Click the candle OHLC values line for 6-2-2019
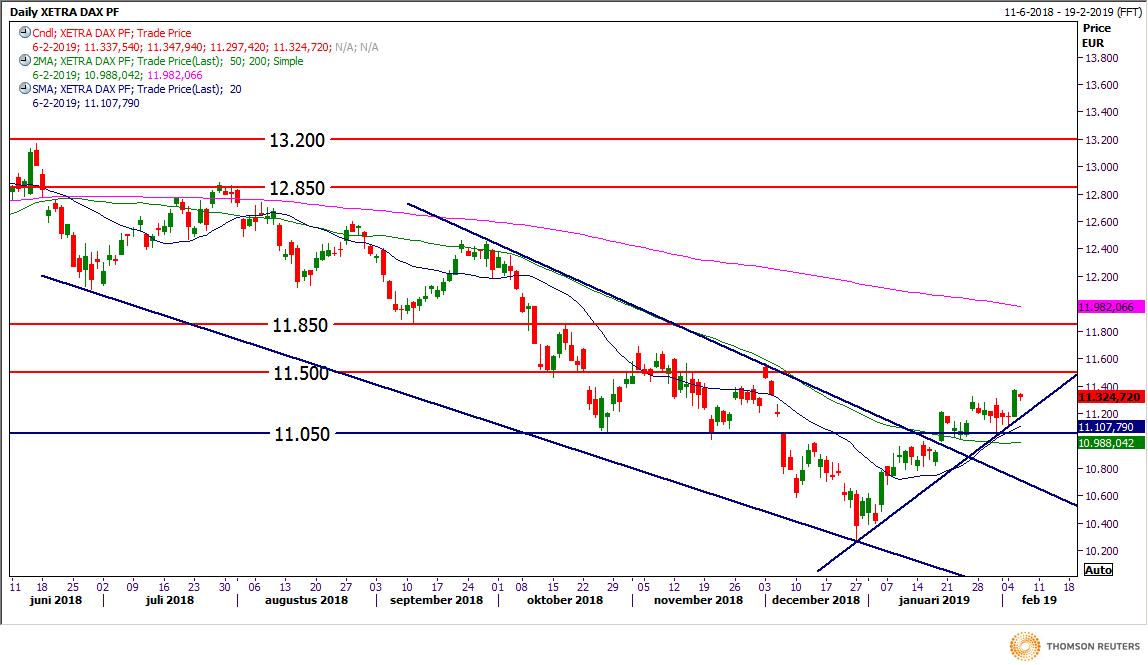This screenshot has height=665, width=1148. (x=205, y=47)
